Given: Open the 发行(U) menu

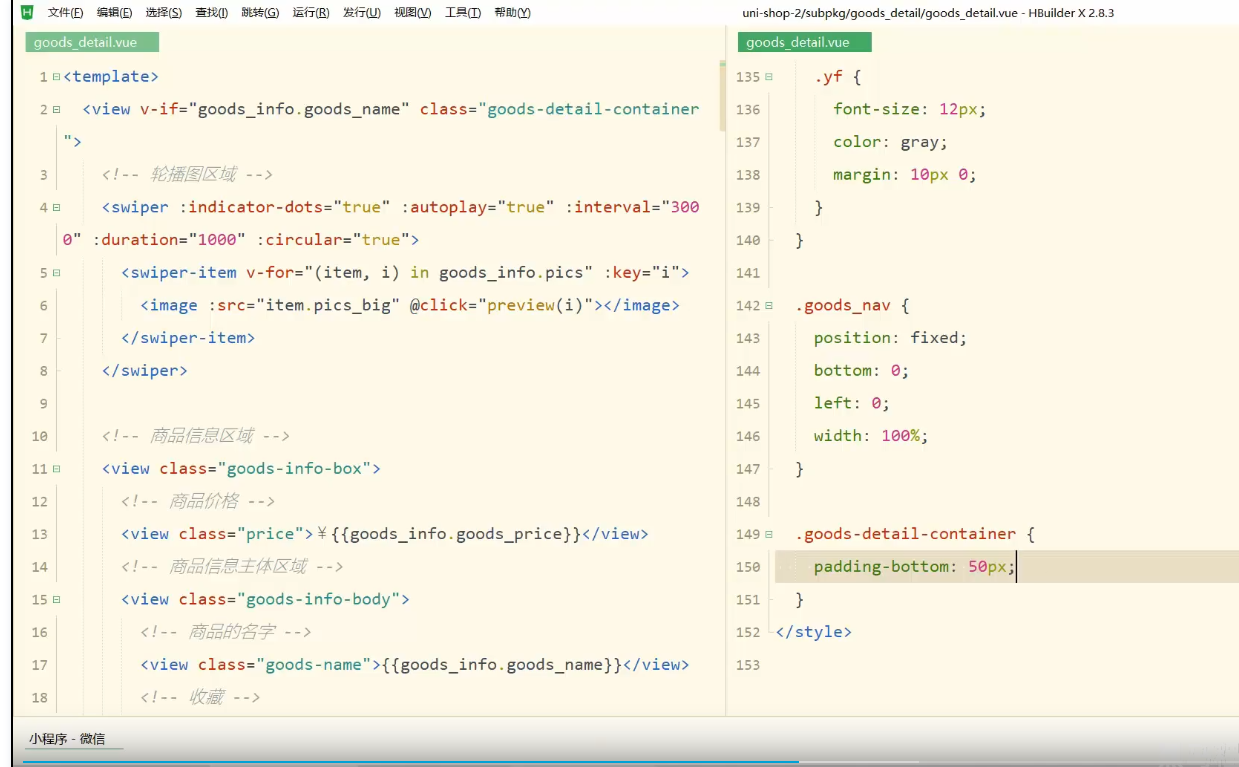Looking at the screenshot, I should pos(361,13).
